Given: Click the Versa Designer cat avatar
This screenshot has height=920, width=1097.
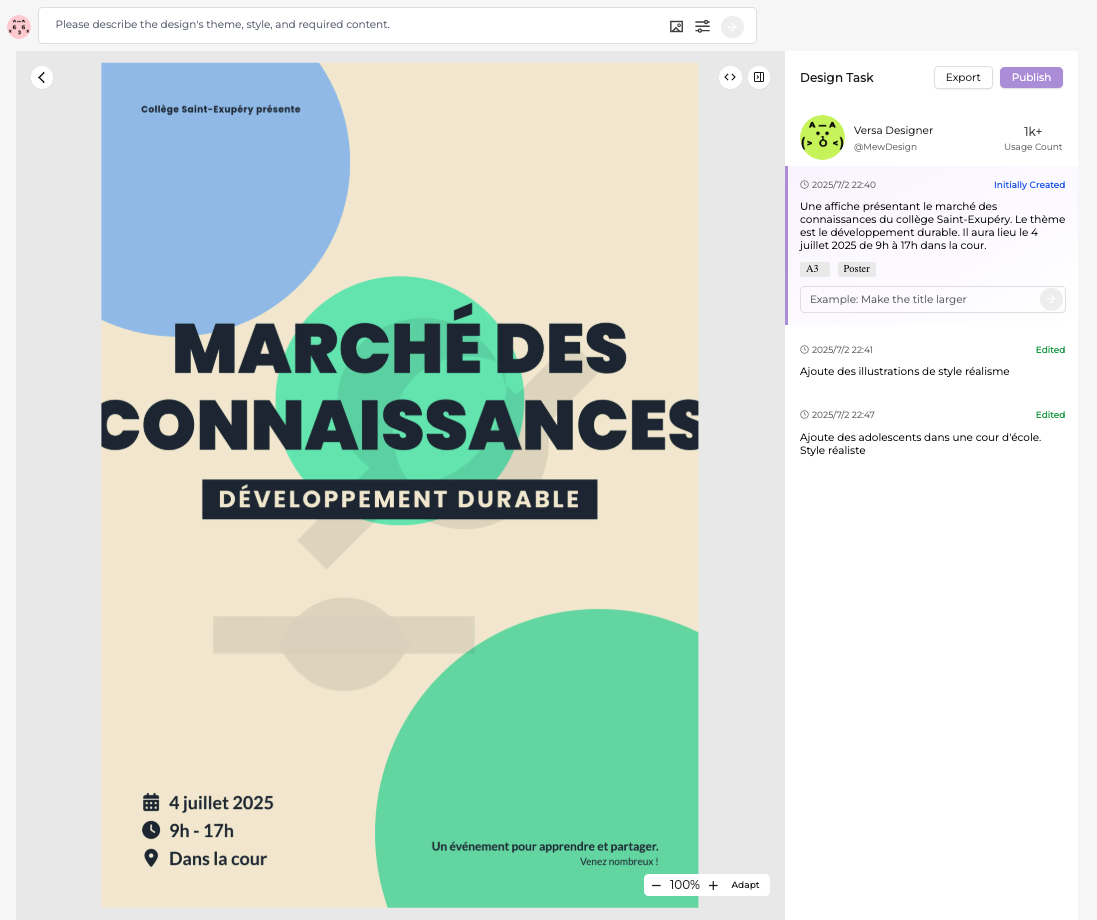Looking at the screenshot, I should [x=822, y=138].
